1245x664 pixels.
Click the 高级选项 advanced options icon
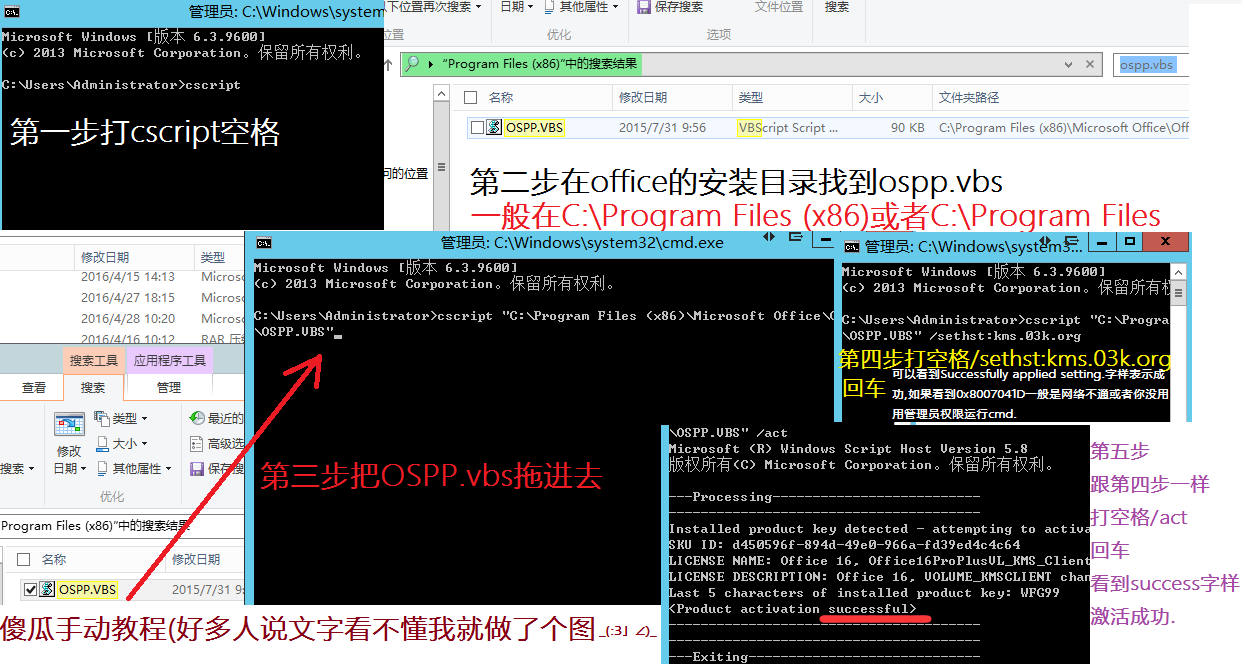coord(198,443)
